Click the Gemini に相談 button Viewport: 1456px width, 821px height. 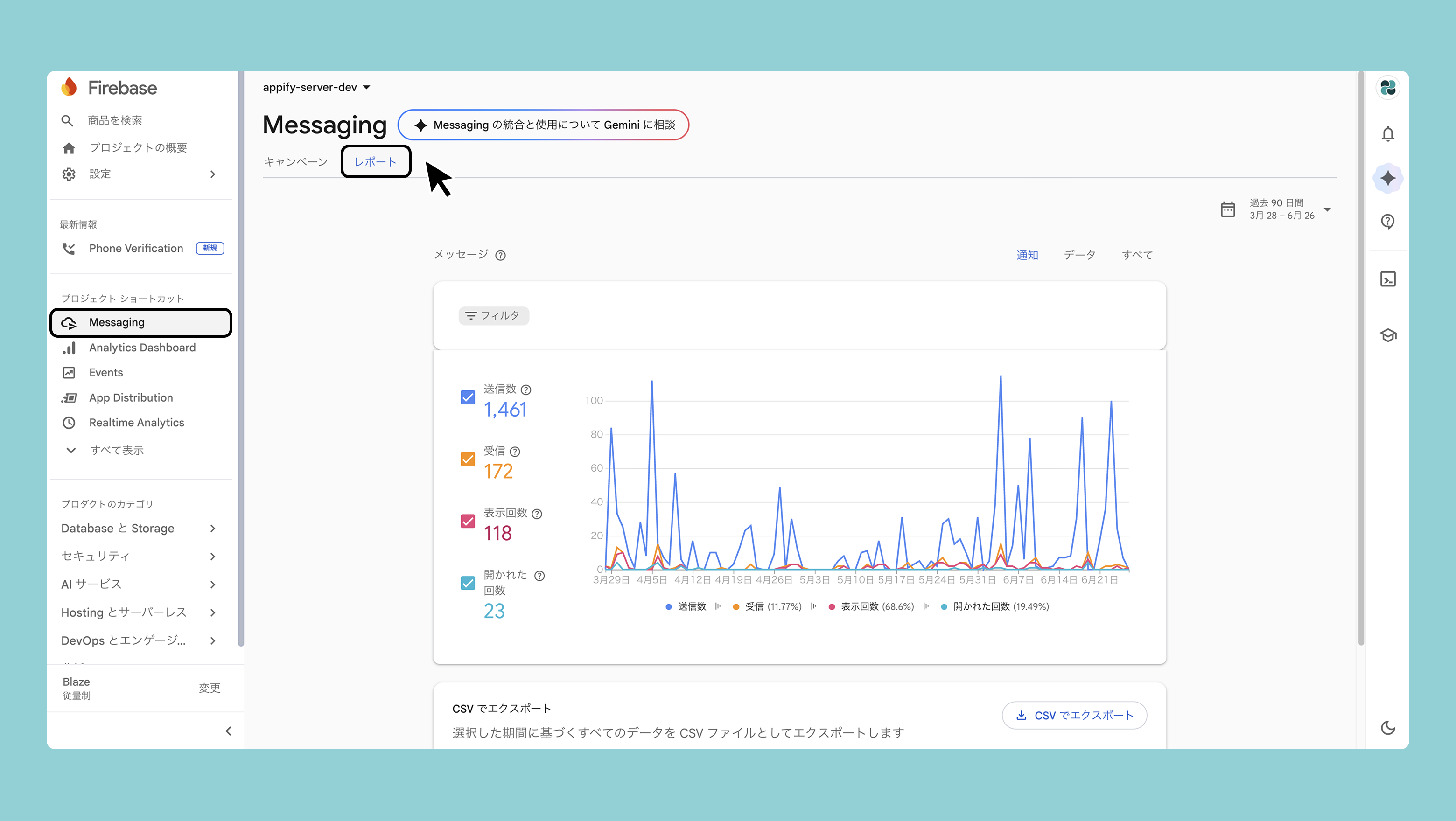point(543,125)
